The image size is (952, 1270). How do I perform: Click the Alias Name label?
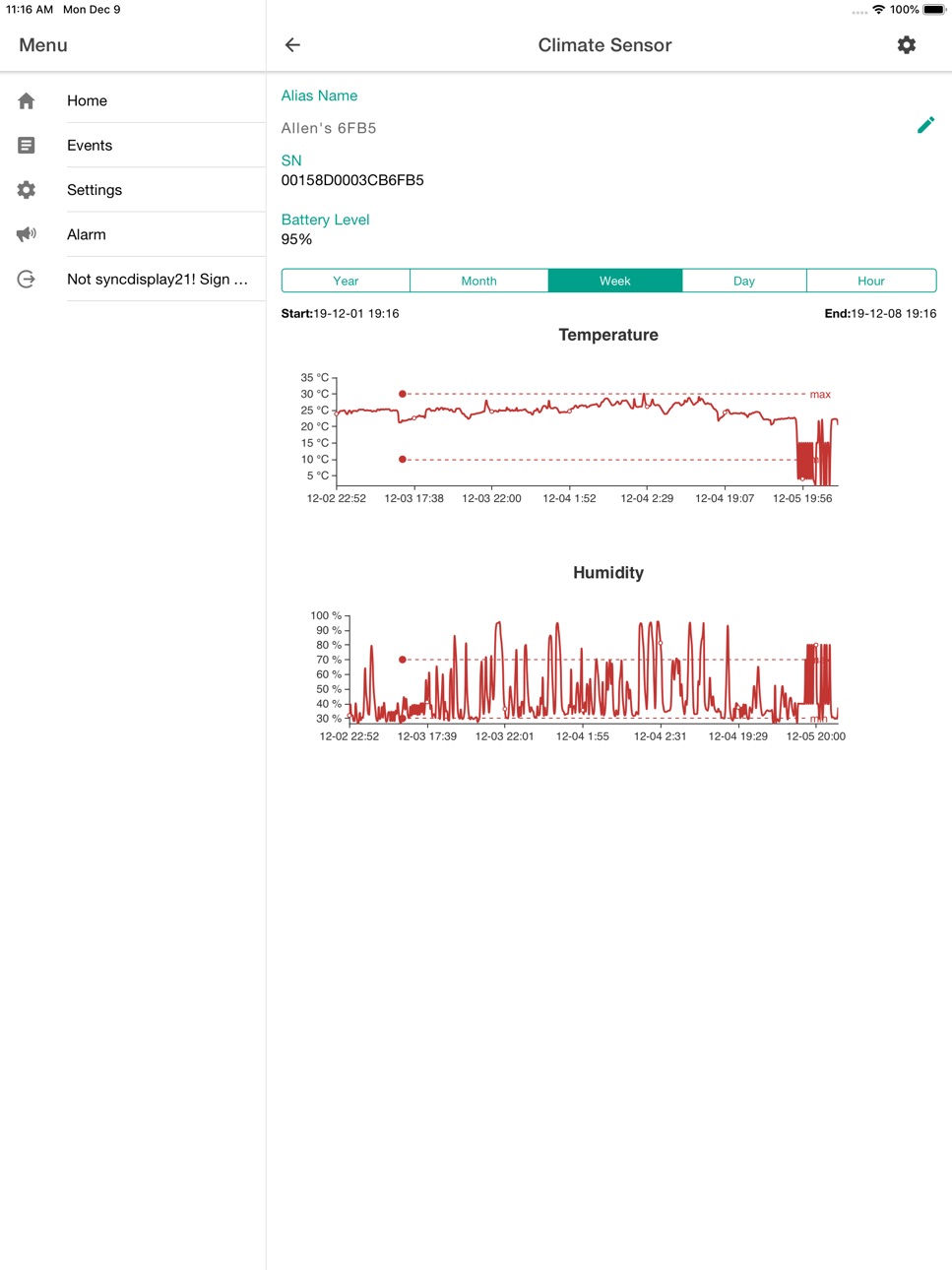click(x=319, y=95)
